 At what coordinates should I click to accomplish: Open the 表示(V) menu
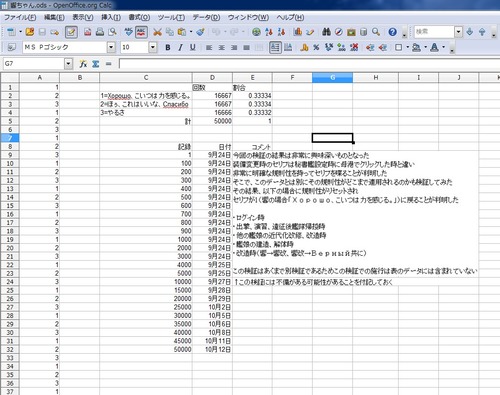point(83,17)
